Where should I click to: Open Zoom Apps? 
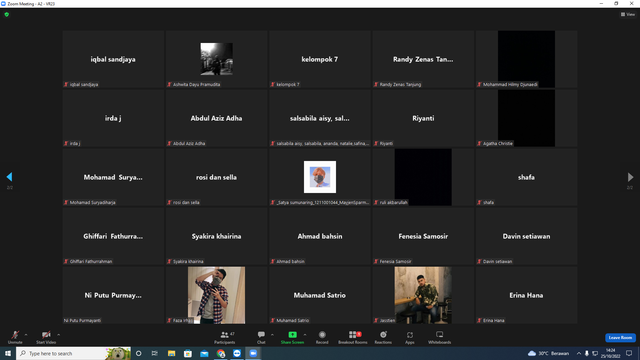(x=410, y=337)
